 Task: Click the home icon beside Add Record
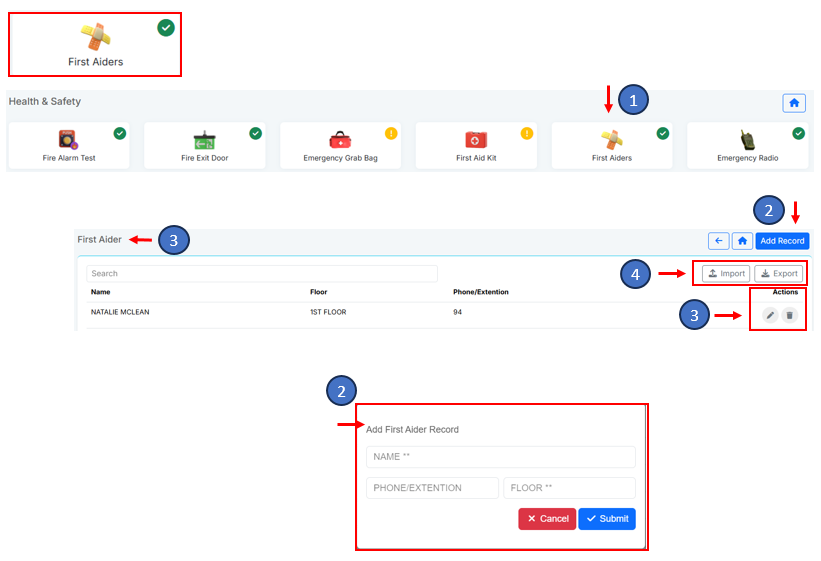[x=742, y=241]
